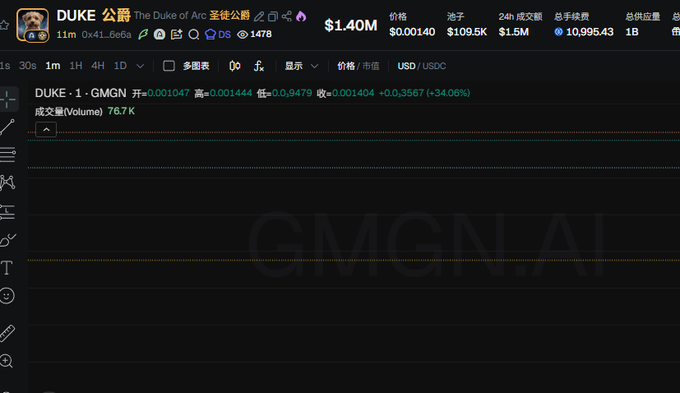Viewport: 680px width, 393px height.
Task: Click the eye watchers count 1478
Action: point(255,34)
